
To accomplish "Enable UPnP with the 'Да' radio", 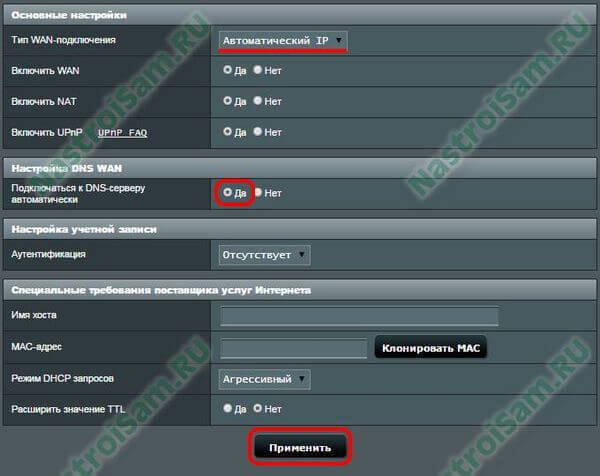I will pos(228,131).
